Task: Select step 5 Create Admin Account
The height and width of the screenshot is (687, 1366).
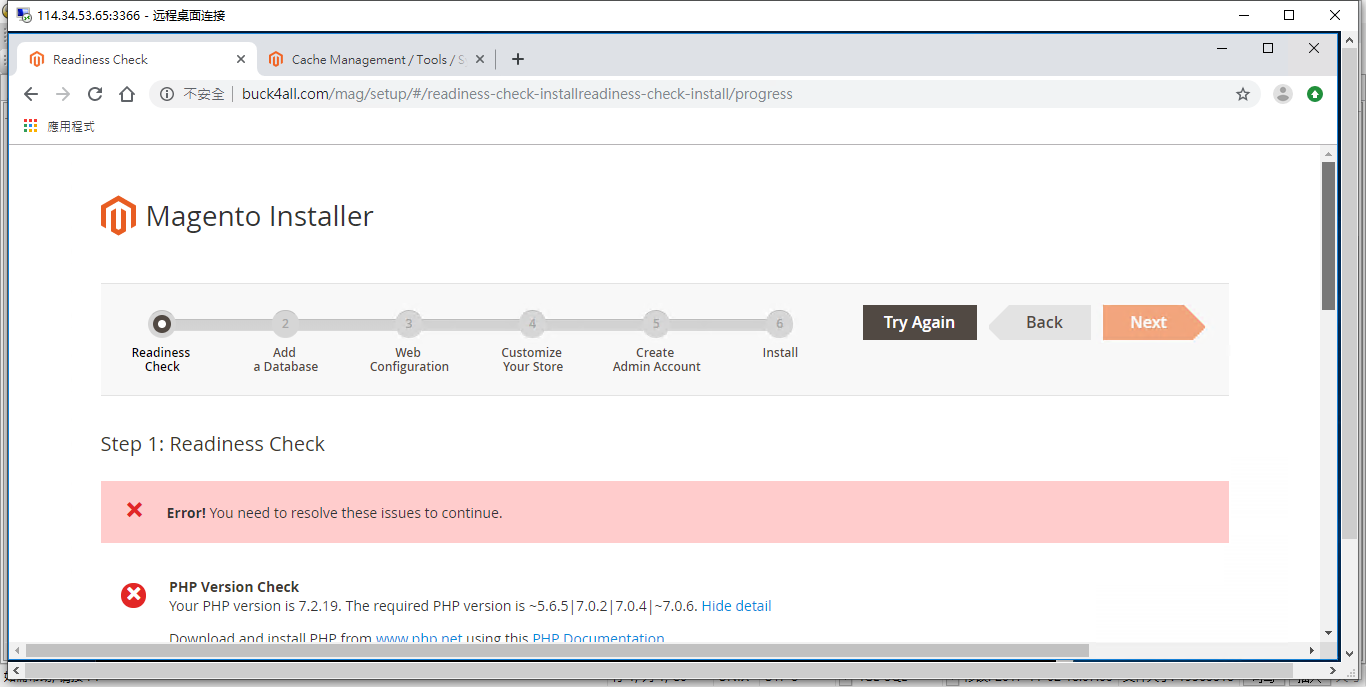Action: [656, 324]
